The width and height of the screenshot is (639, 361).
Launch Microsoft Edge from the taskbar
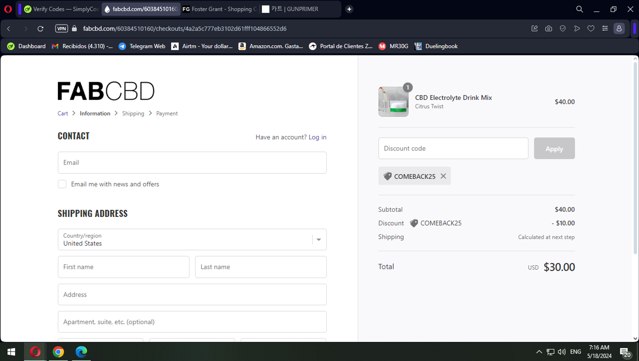click(81, 352)
